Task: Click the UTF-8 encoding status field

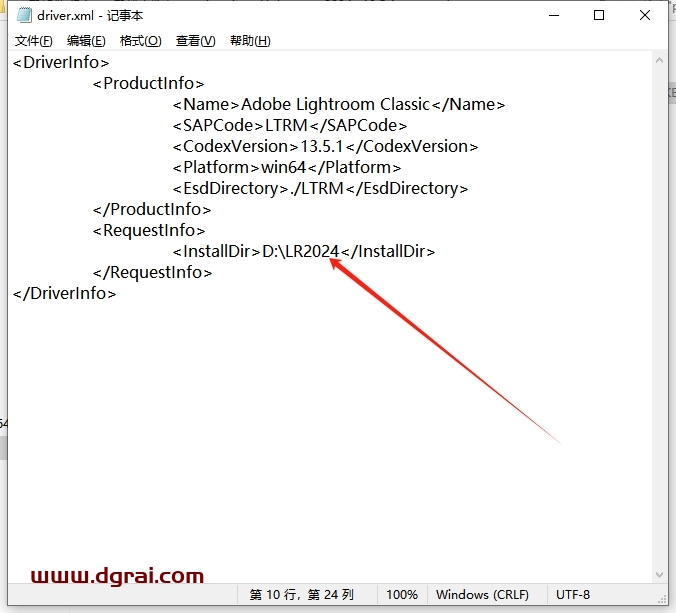Action: [574, 595]
